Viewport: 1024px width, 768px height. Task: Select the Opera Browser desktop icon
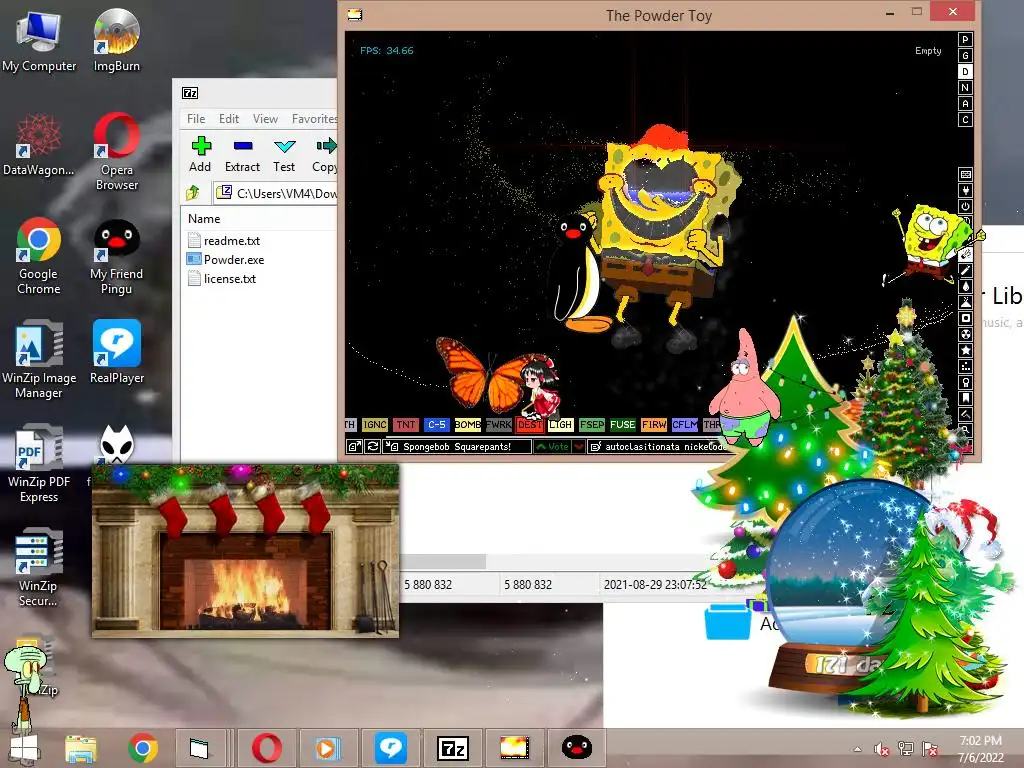[x=116, y=151]
